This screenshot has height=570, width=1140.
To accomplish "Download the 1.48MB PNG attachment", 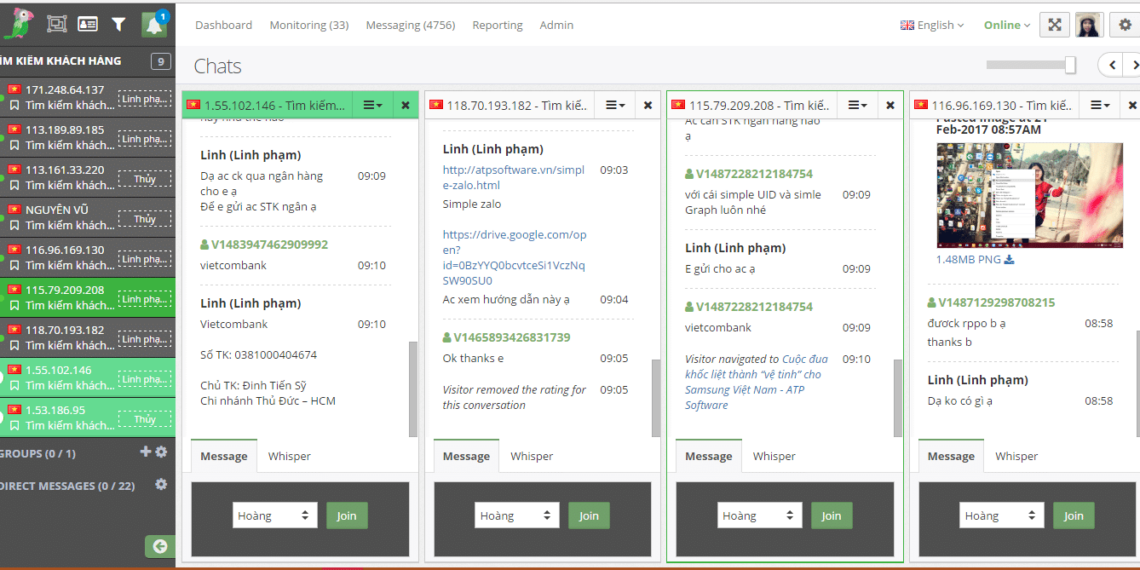I will pos(1009,260).
